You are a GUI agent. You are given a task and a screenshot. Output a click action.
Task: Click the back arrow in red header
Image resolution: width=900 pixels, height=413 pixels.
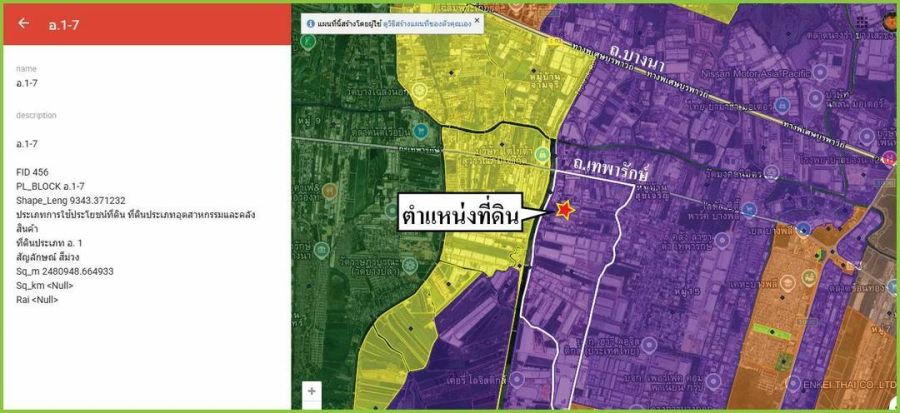(x=23, y=23)
